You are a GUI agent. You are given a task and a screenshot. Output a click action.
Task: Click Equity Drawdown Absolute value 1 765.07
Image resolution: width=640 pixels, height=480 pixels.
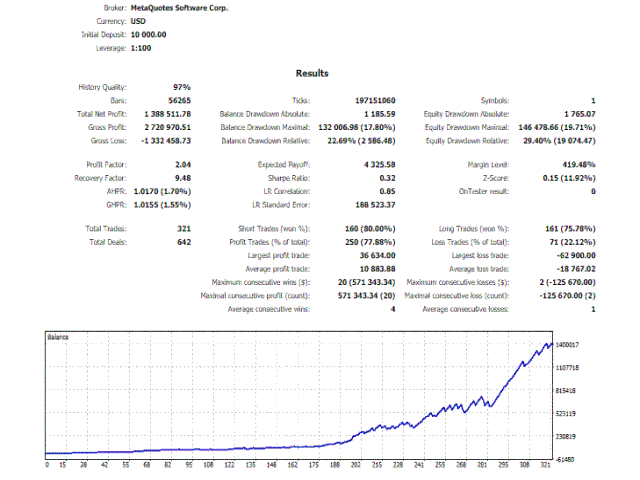(580, 114)
